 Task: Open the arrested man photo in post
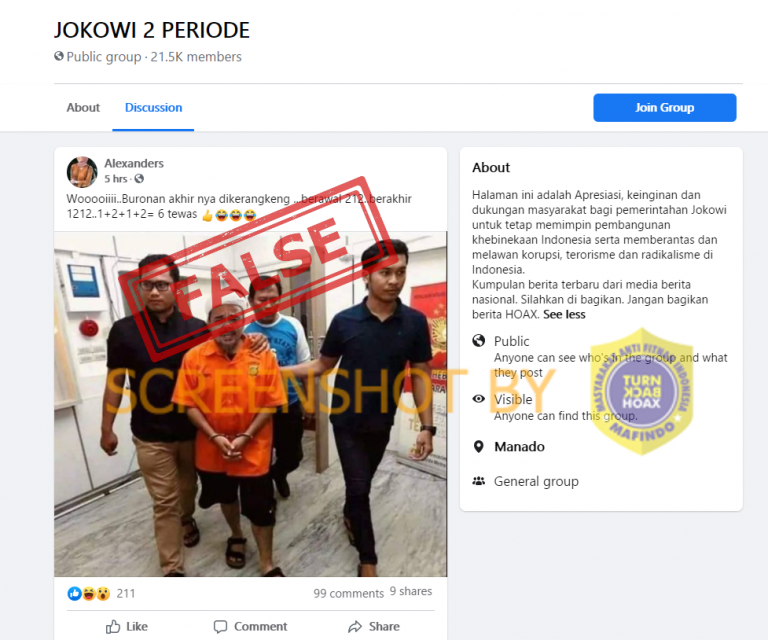point(250,404)
